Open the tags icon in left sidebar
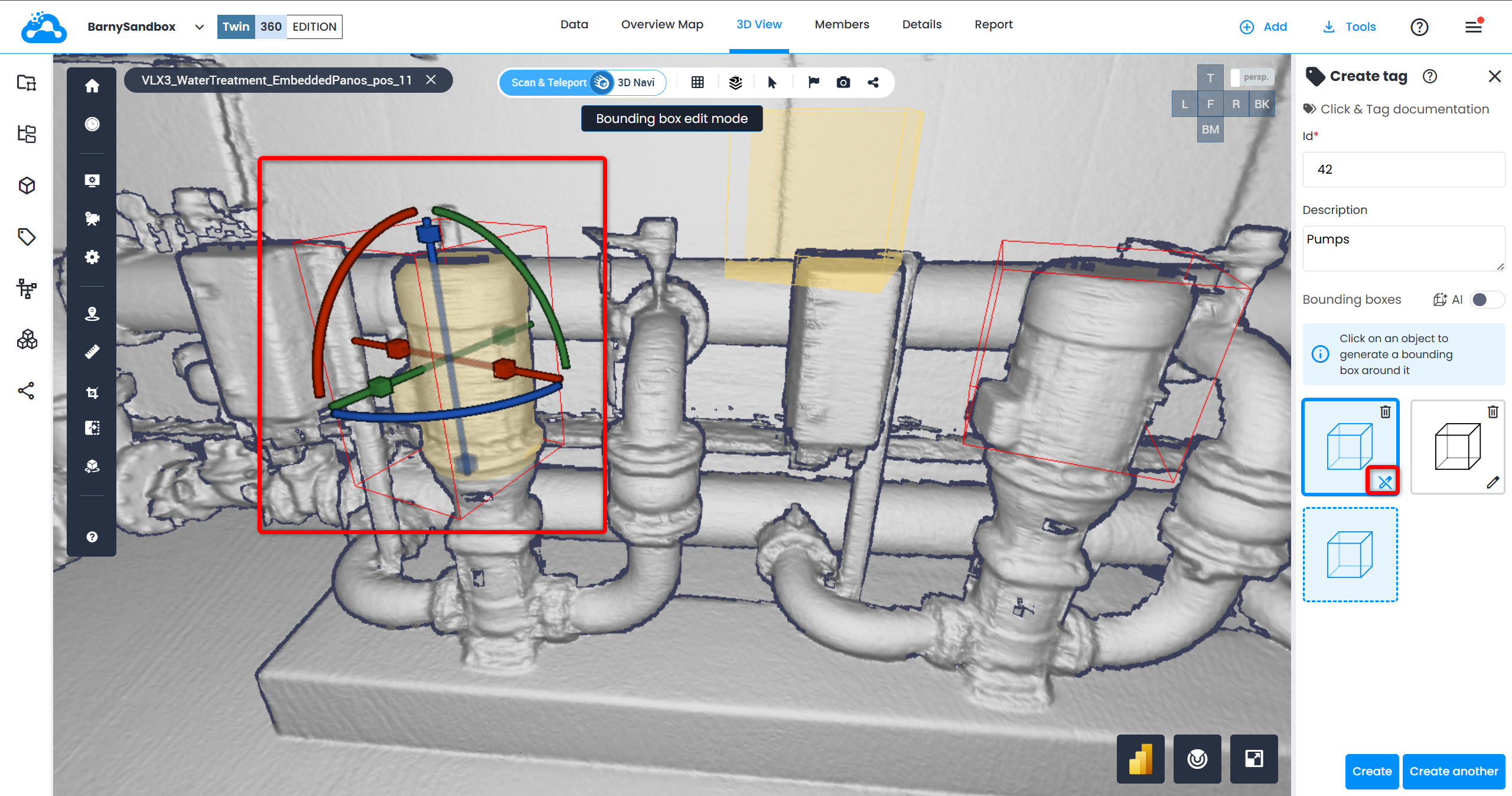The width and height of the screenshot is (1512, 796). pos(27,238)
